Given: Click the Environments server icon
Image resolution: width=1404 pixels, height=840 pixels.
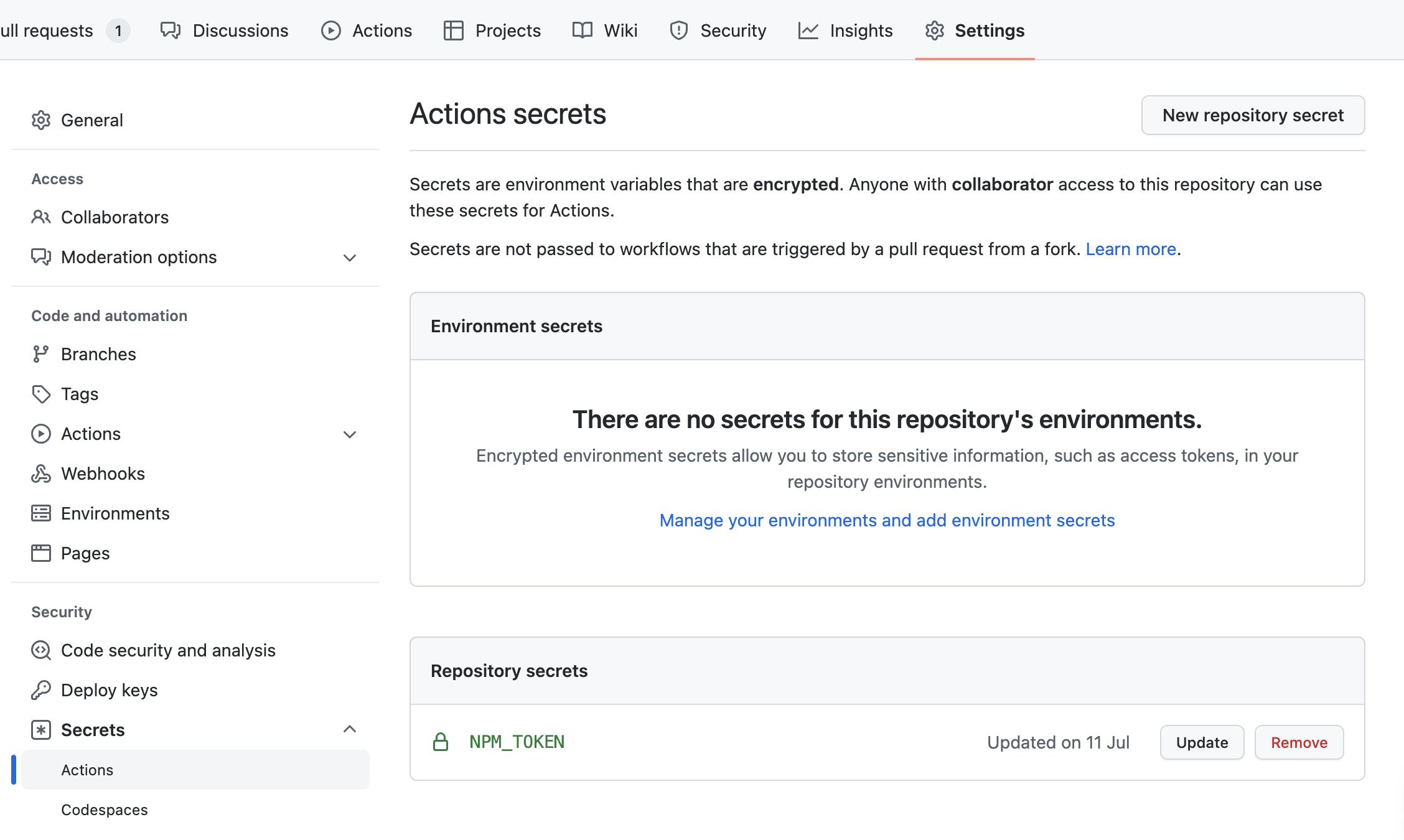Looking at the screenshot, I should 41,513.
